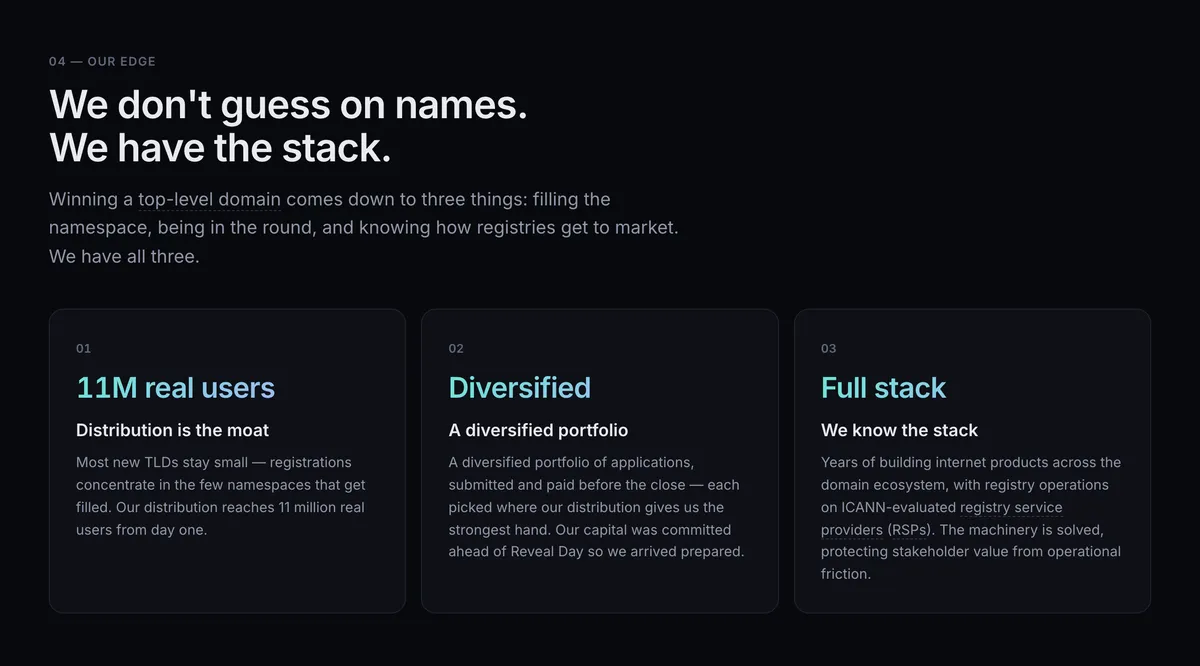Image resolution: width=1200 pixels, height=666 pixels.
Task: Click the "We have the stack." headline line
Action: click(220, 148)
